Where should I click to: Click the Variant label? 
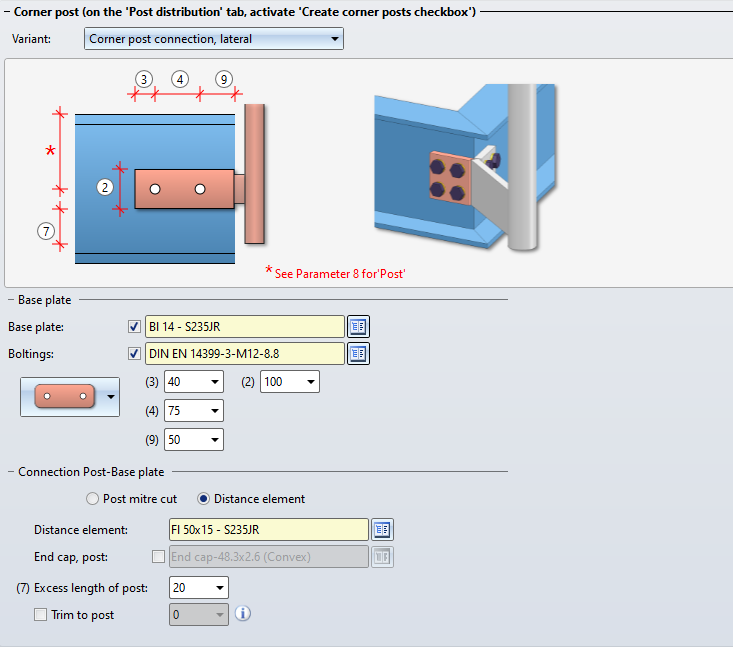point(31,39)
